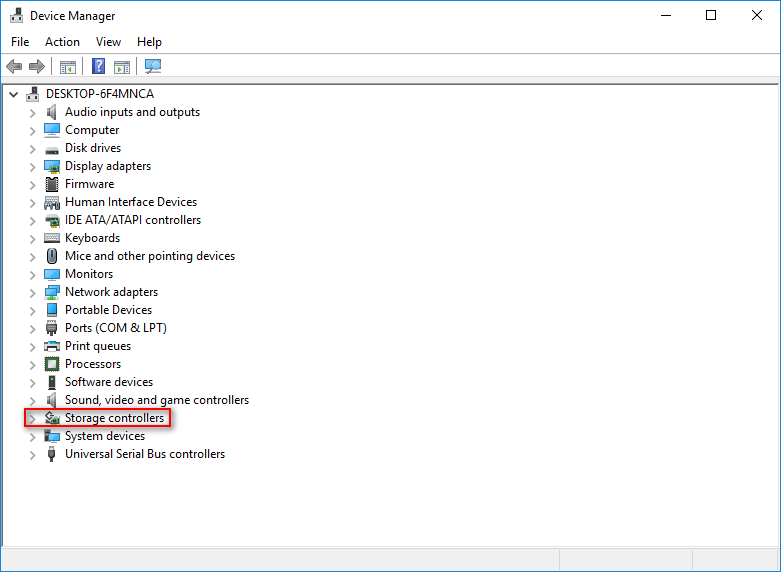Viewport: 781px width, 572px height.
Task: Click the Monitors icon
Action: (x=52, y=274)
